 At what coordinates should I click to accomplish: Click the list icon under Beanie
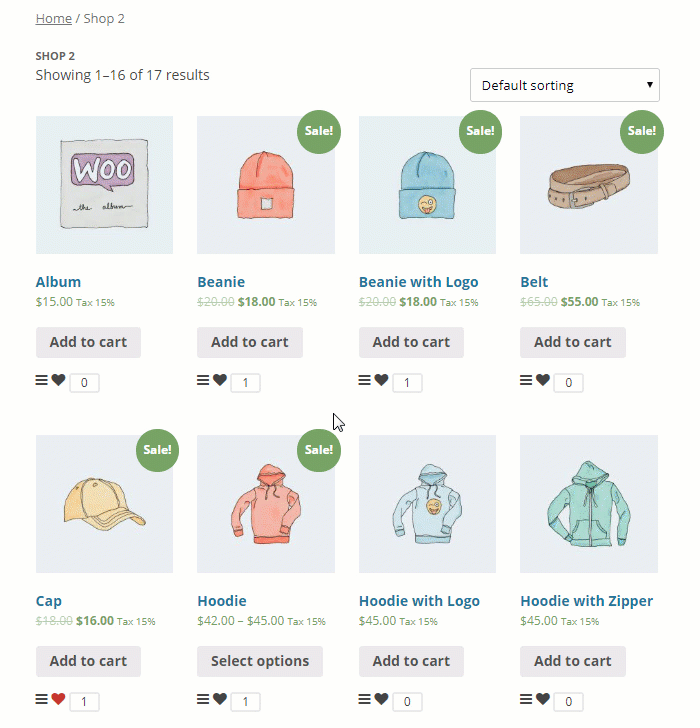[x=203, y=380]
